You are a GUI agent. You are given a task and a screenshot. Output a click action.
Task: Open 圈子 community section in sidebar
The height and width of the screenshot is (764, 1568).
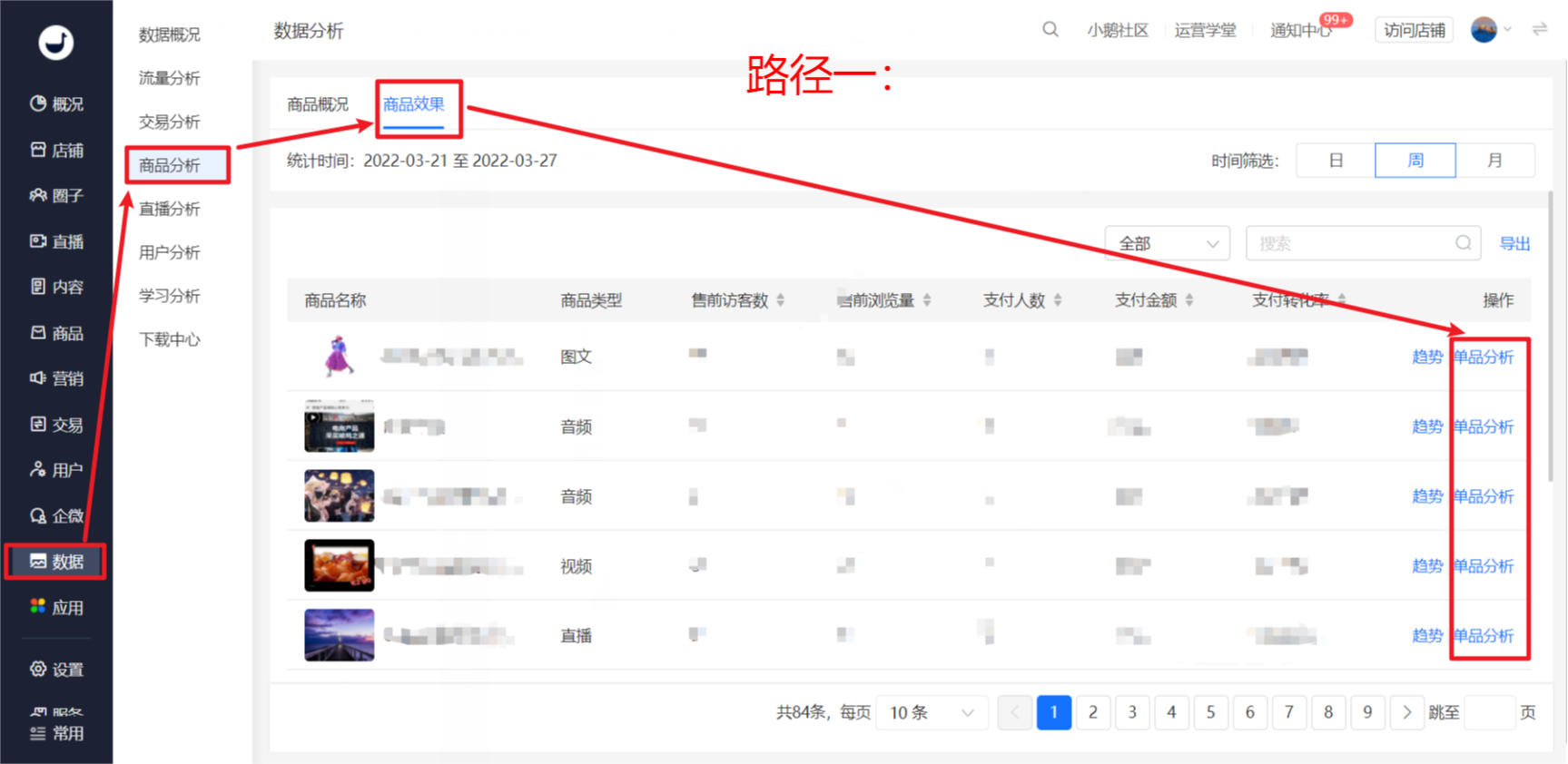(56, 195)
